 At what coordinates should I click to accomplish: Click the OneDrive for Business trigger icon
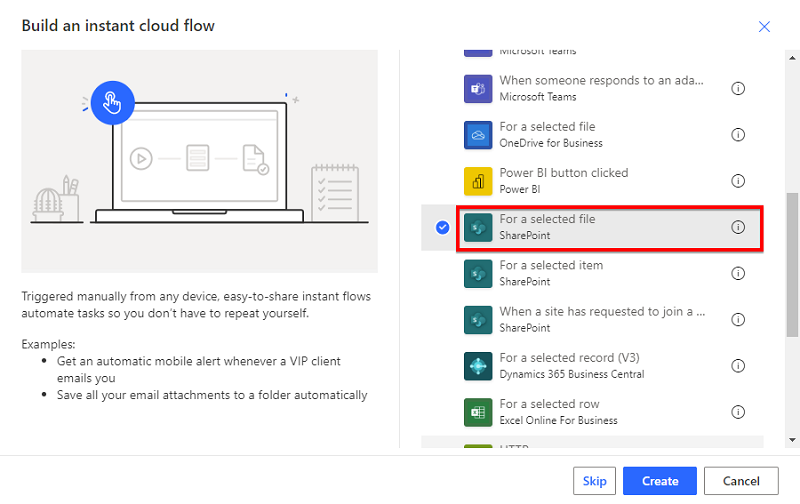click(478, 135)
